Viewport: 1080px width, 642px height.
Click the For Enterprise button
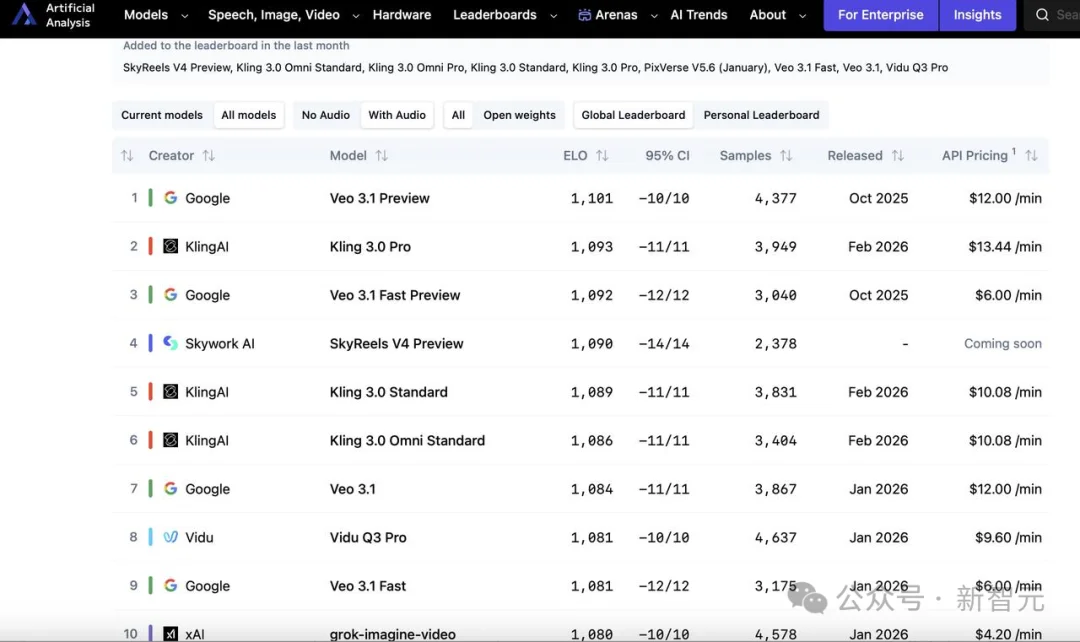(880, 15)
